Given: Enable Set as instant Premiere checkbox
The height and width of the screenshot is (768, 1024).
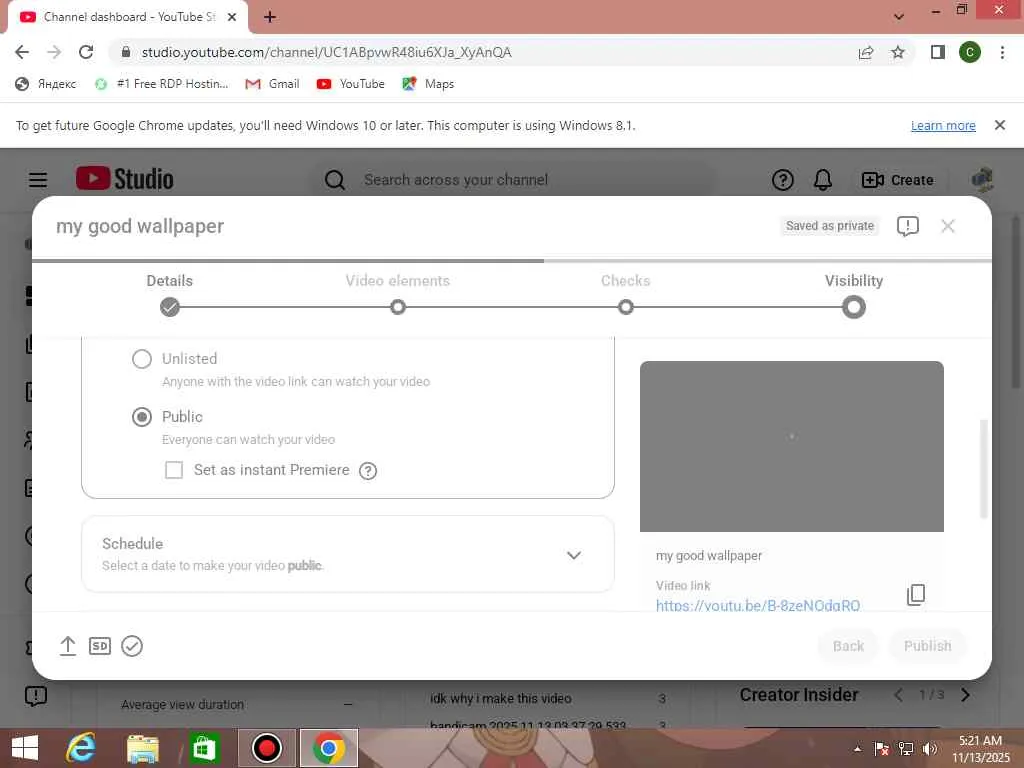Looking at the screenshot, I should click(174, 470).
